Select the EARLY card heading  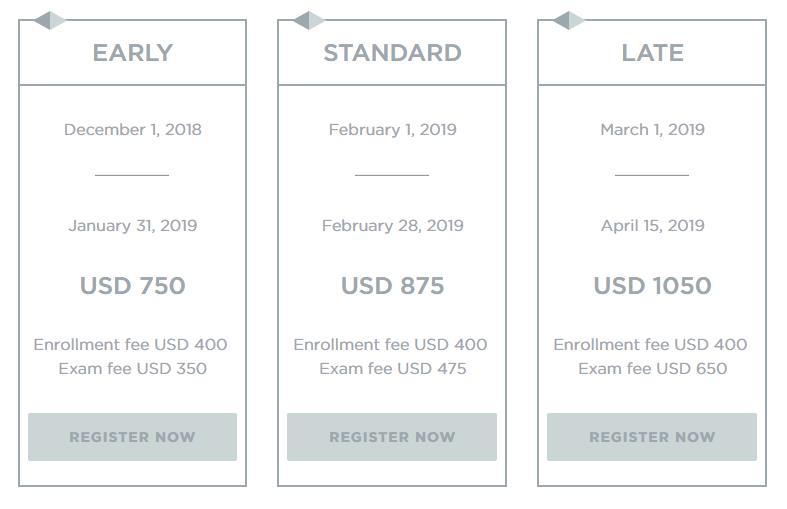click(x=132, y=53)
